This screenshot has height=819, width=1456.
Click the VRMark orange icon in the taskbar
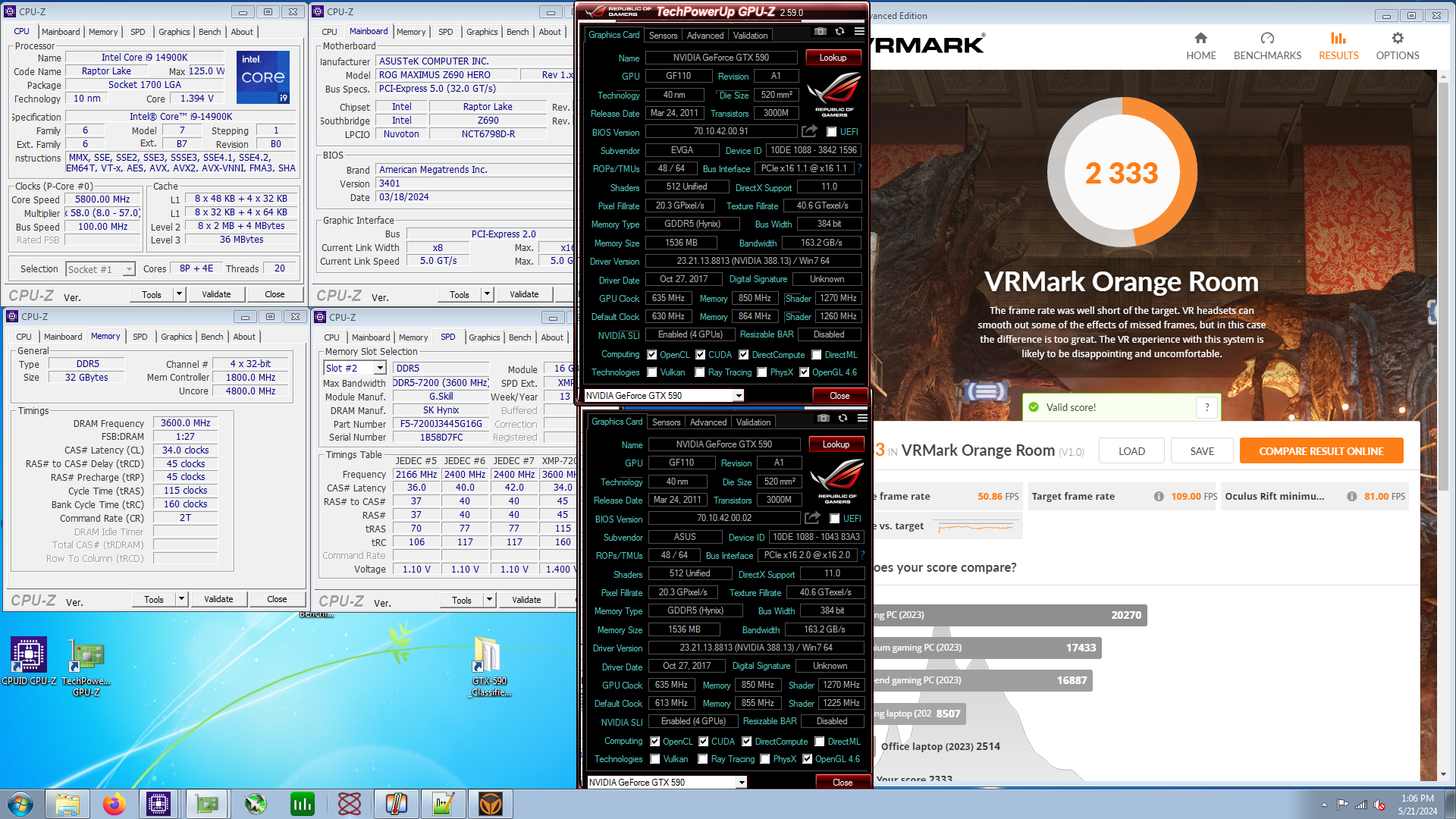[491, 804]
